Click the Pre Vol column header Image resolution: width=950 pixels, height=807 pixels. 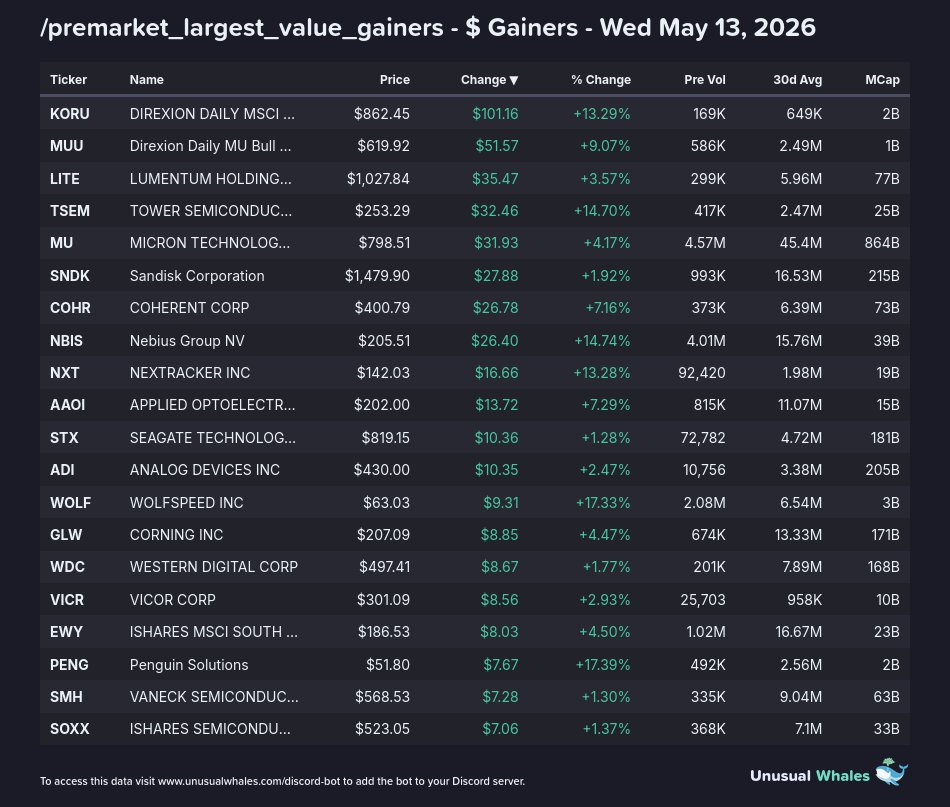(x=705, y=79)
